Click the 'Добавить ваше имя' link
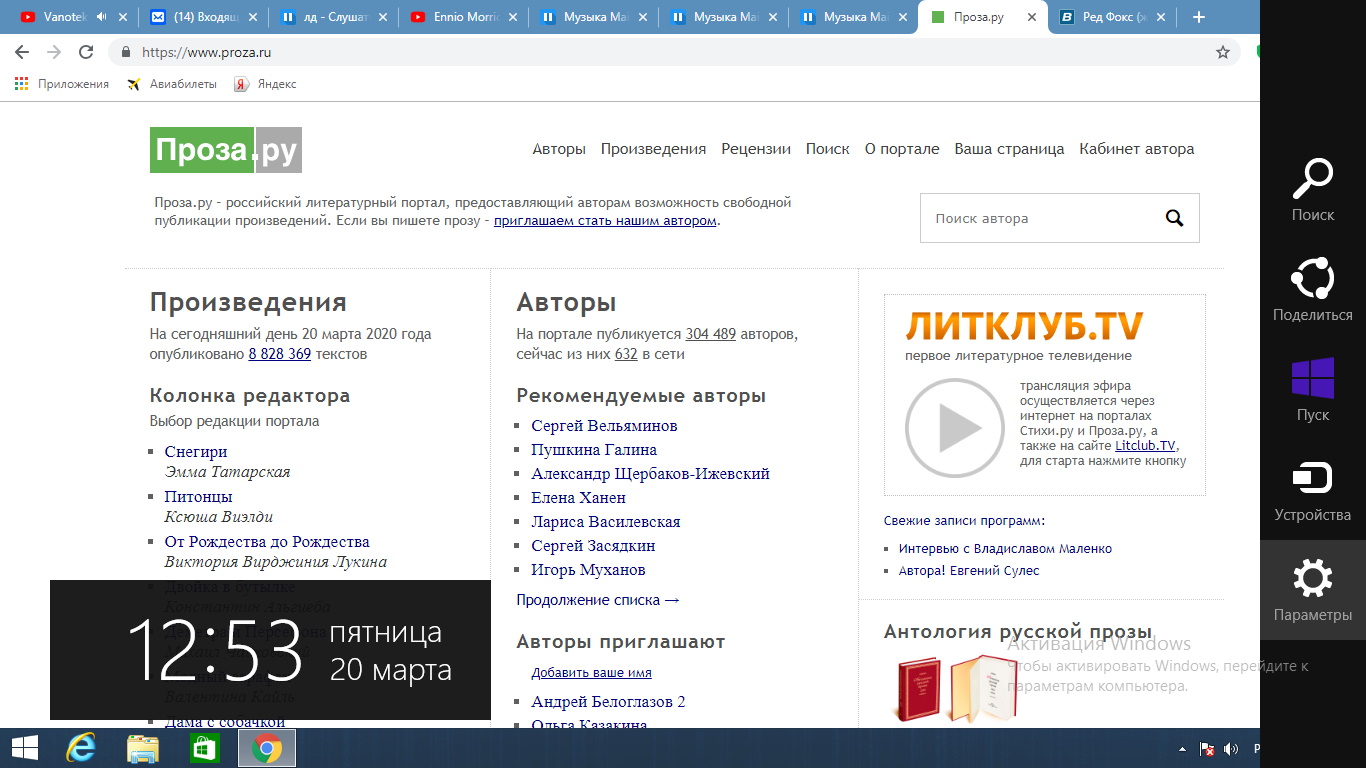The image size is (1366, 768). (592, 673)
